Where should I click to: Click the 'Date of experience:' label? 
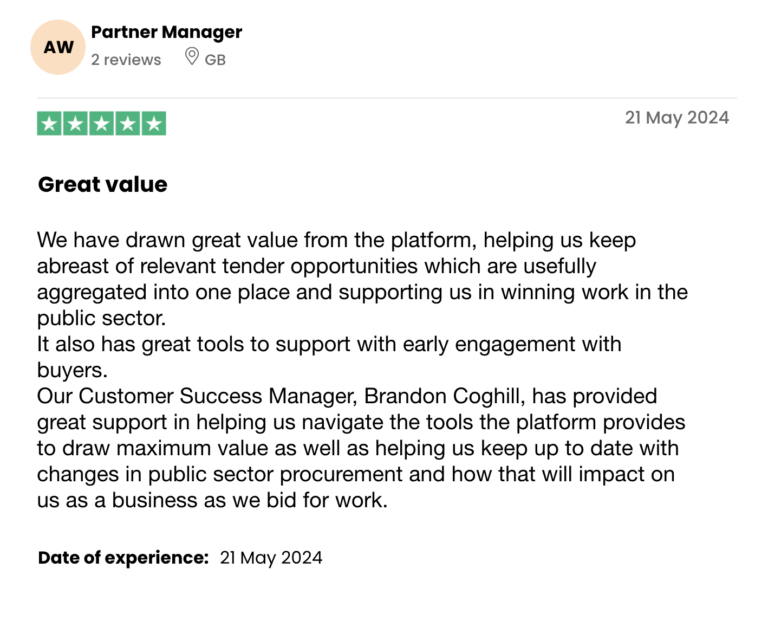(123, 558)
